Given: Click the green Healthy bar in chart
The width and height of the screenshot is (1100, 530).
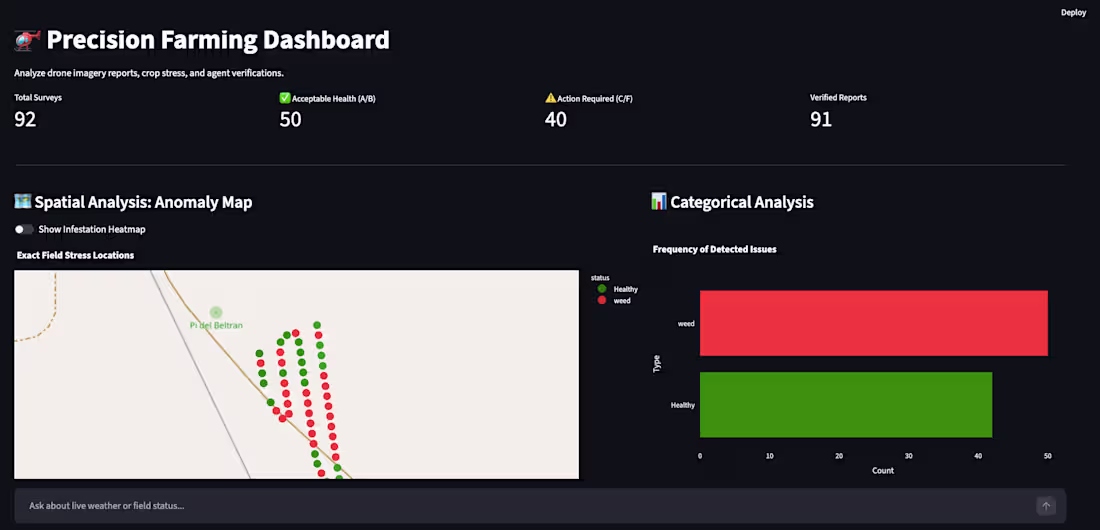Looking at the screenshot, I should (x=846, y=405).
